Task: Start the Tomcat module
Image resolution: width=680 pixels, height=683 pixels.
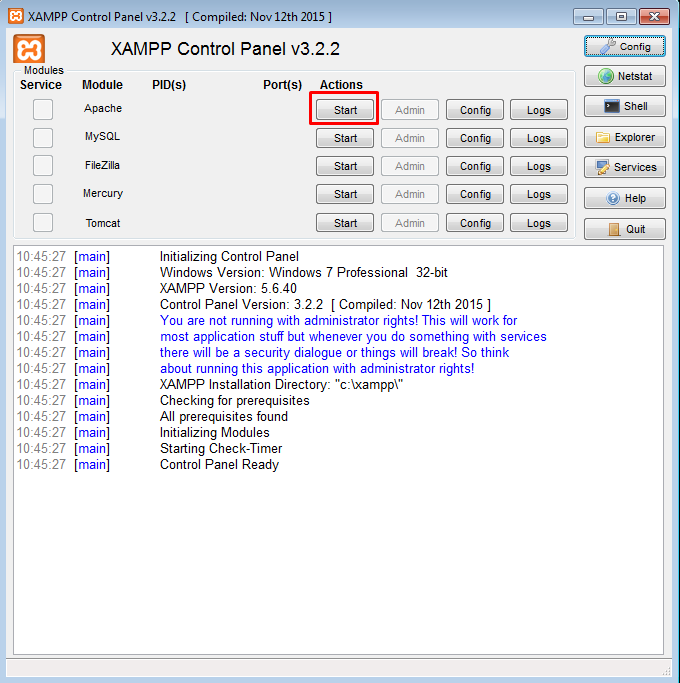Action: click(x=345, y=223)
